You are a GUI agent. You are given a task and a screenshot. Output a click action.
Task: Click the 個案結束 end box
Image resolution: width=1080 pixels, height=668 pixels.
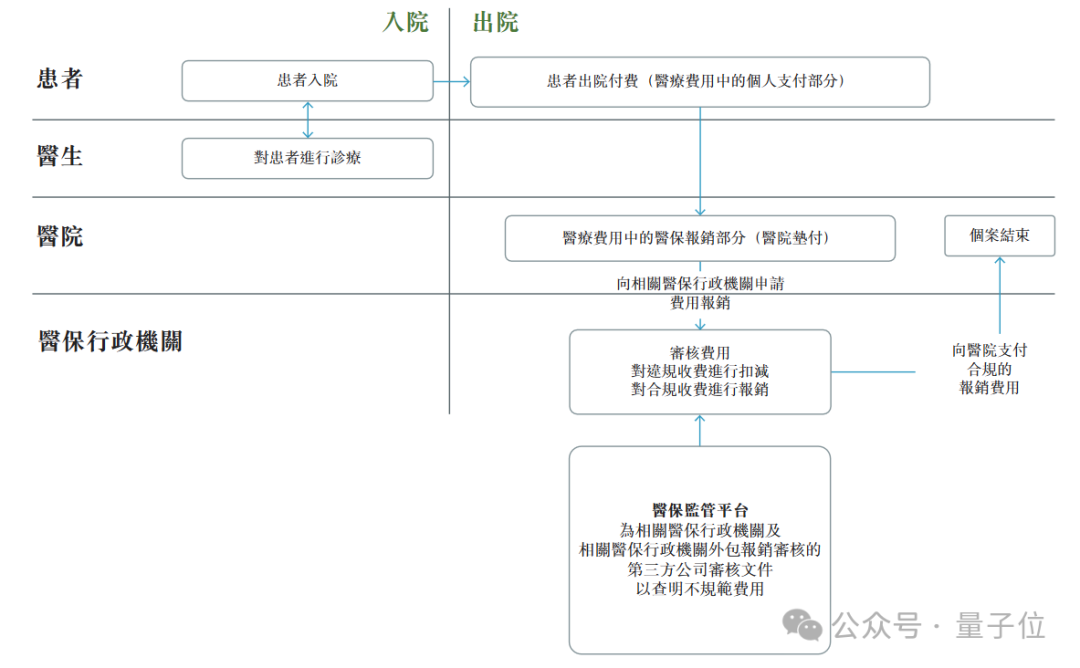998,236
